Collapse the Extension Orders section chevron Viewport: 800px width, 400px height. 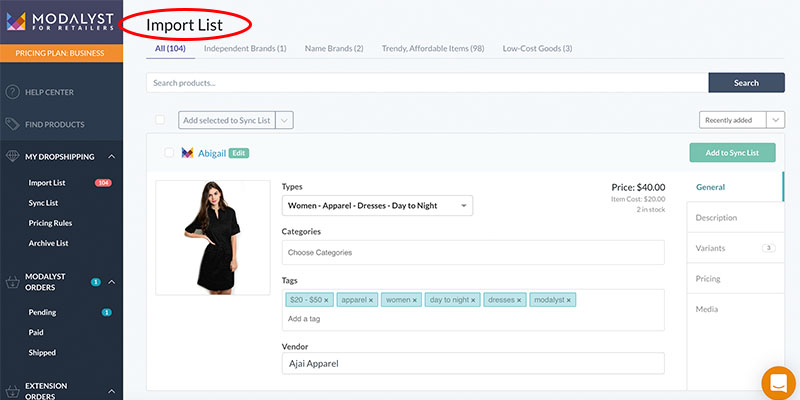112,391
